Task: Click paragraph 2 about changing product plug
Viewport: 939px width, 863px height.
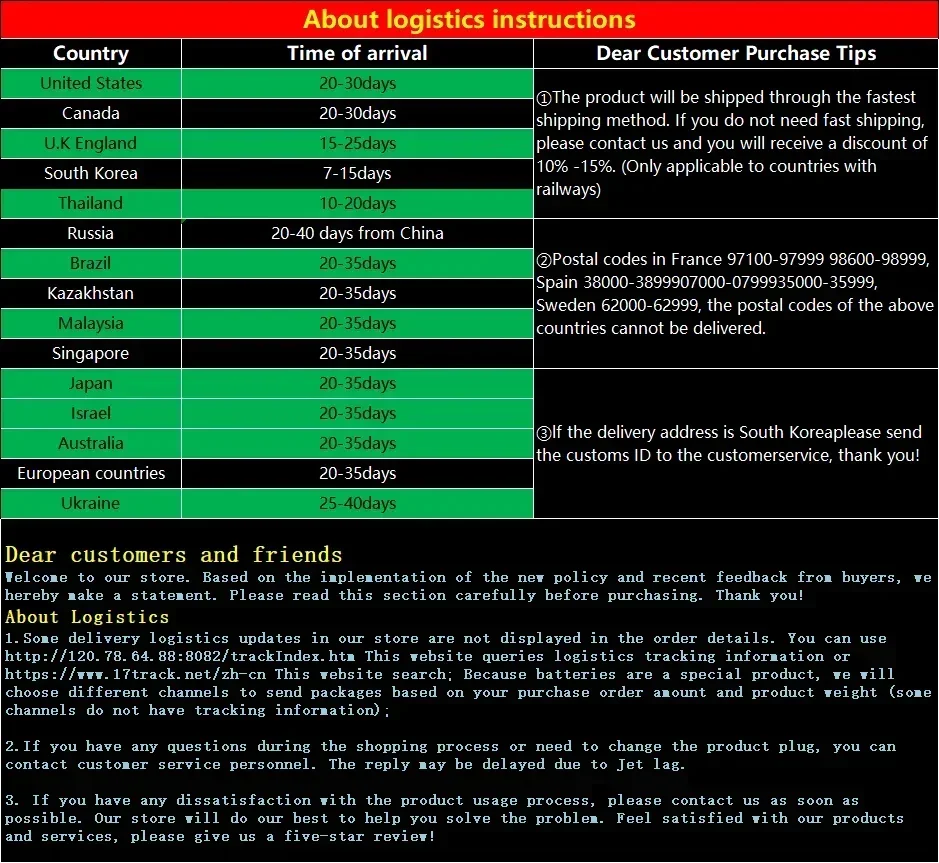Action: pos(450,755)
